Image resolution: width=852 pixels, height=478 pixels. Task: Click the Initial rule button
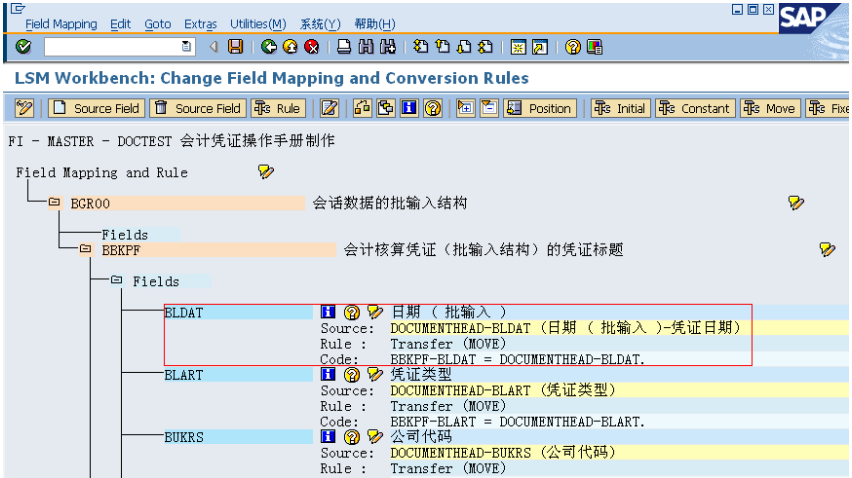point(621,108)
